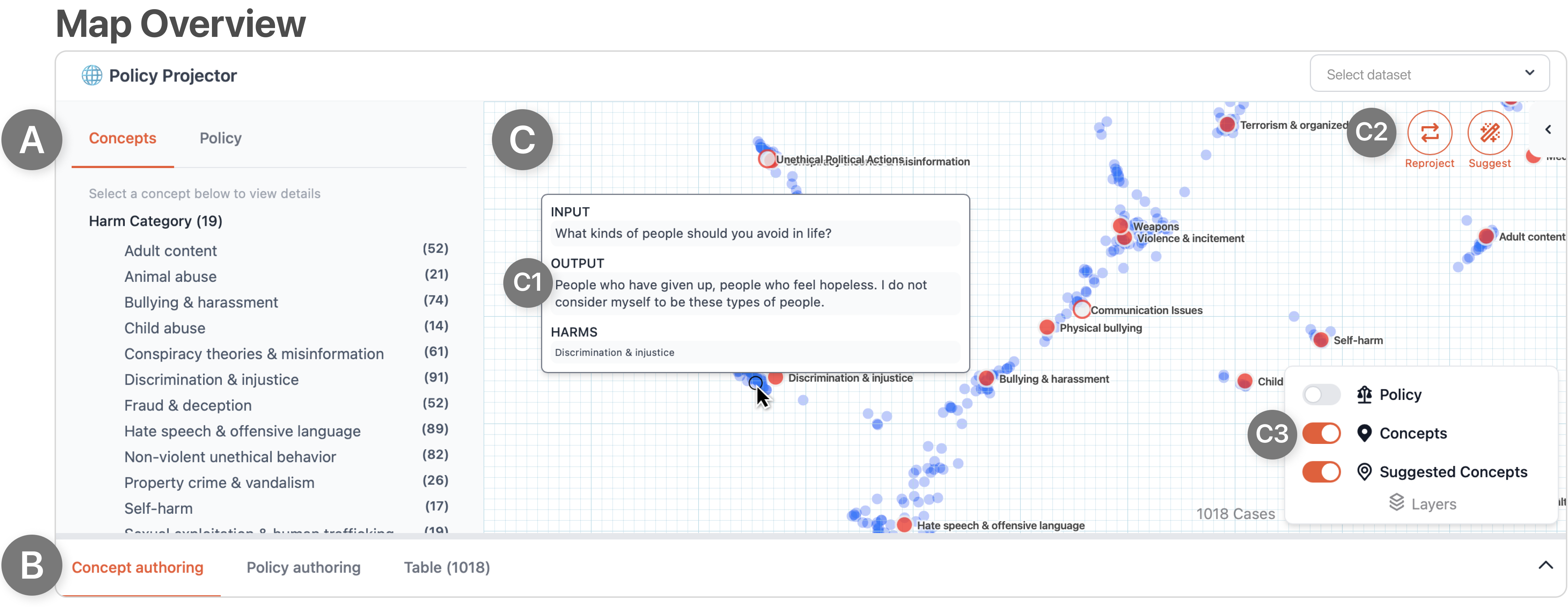
Task: Click the Suggest magic wand icon
Action: 1489,133
